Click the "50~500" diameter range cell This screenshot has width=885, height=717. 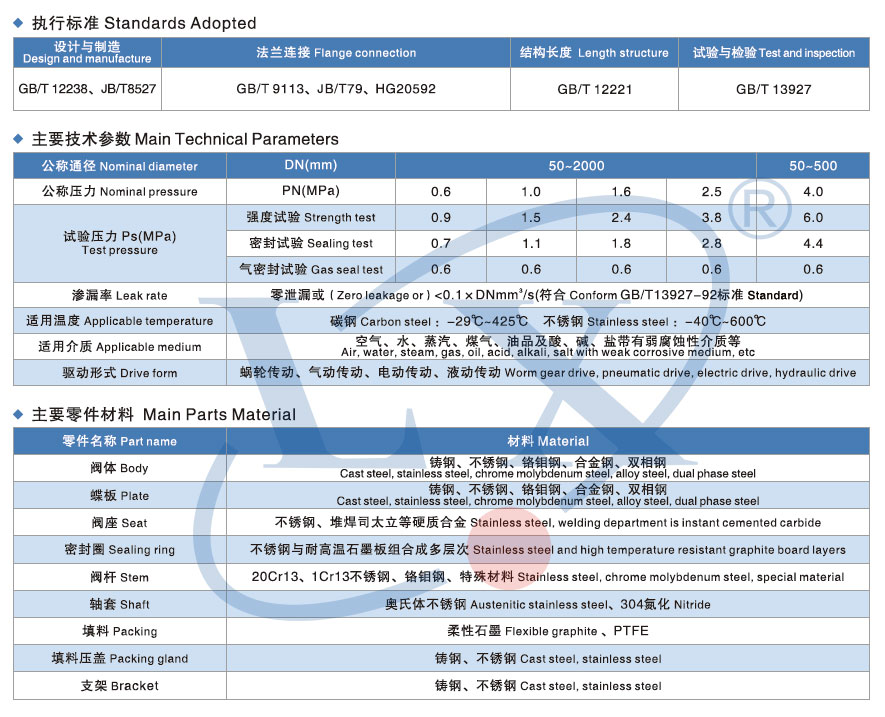(x=813, y=166)
